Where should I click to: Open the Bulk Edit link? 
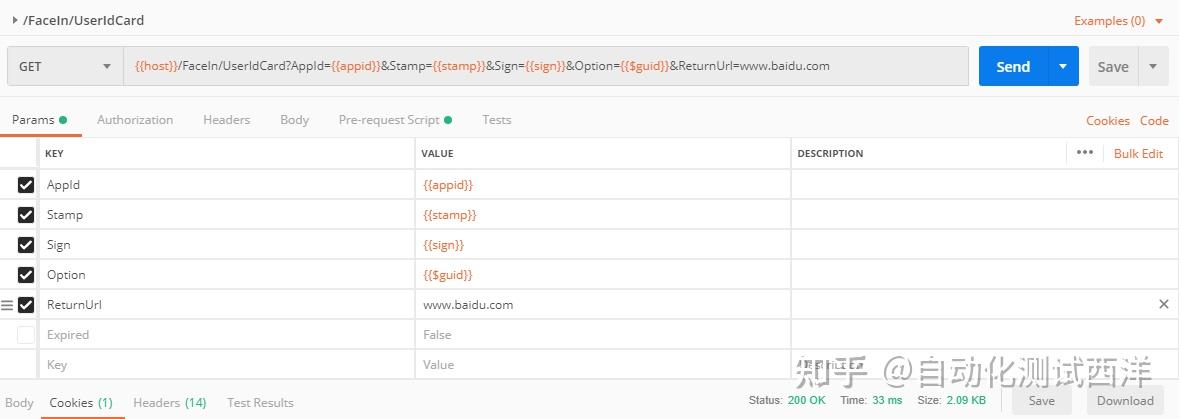[1138, 154]
